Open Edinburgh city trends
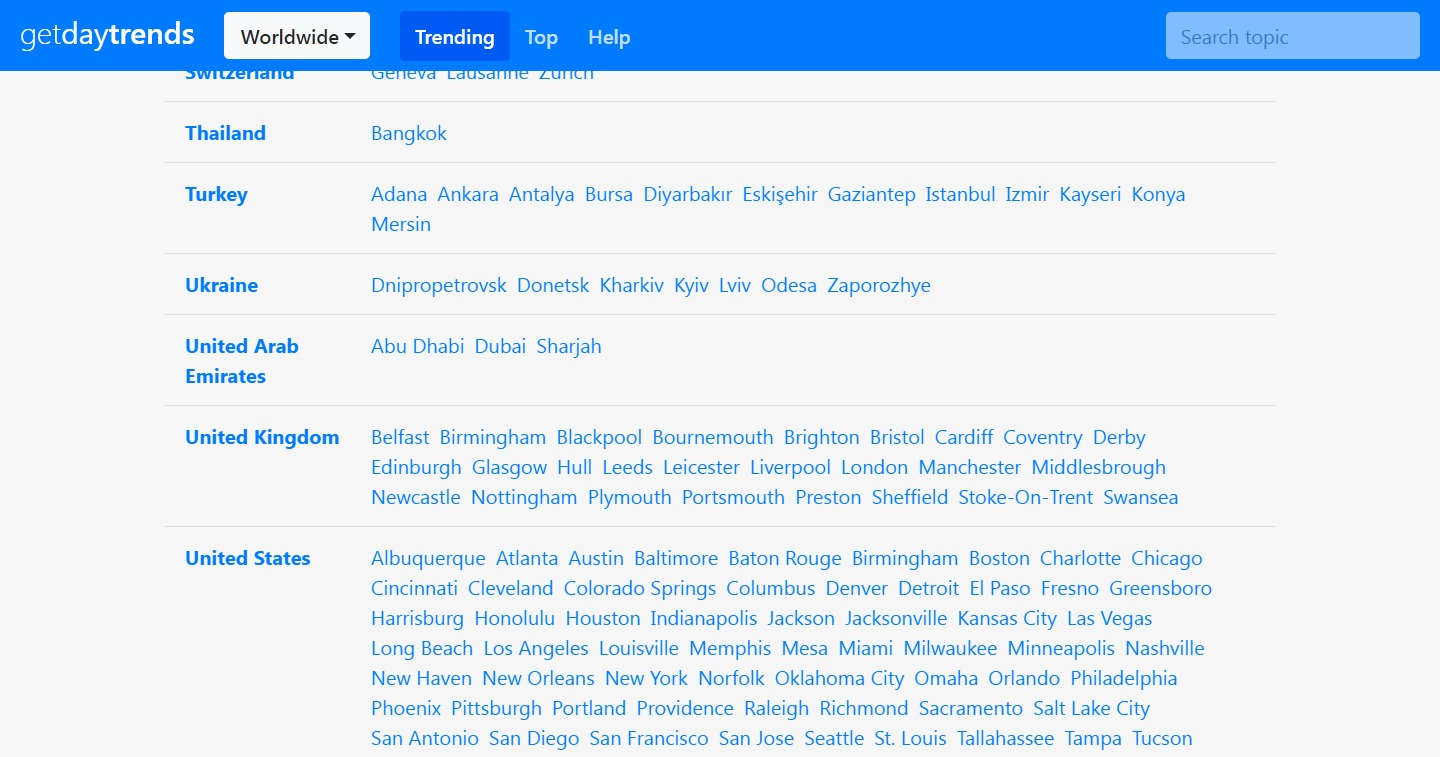Screen dimensions: 1440x757 [x=416, y=467]
